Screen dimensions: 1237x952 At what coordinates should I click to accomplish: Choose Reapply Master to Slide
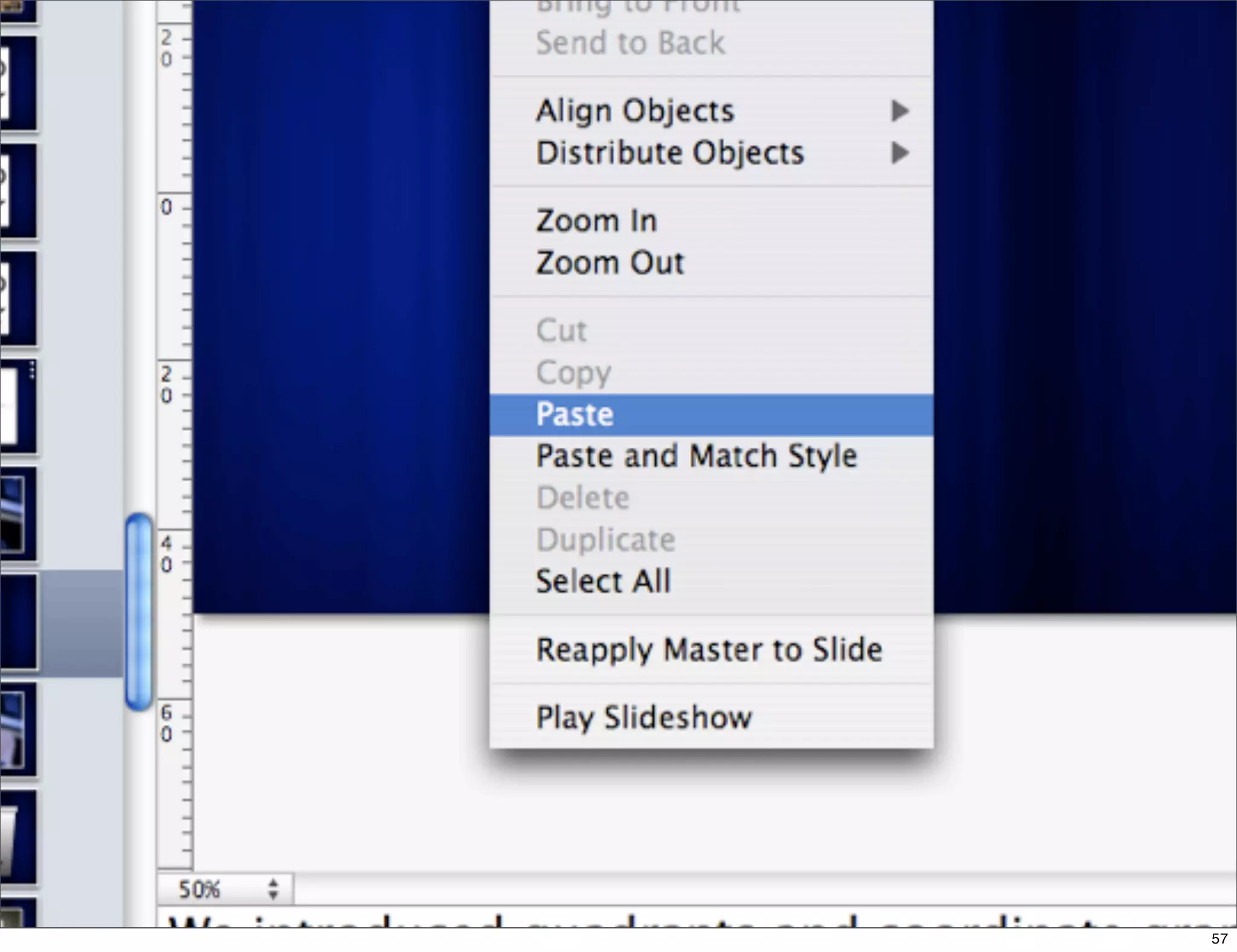click(709, 650)
